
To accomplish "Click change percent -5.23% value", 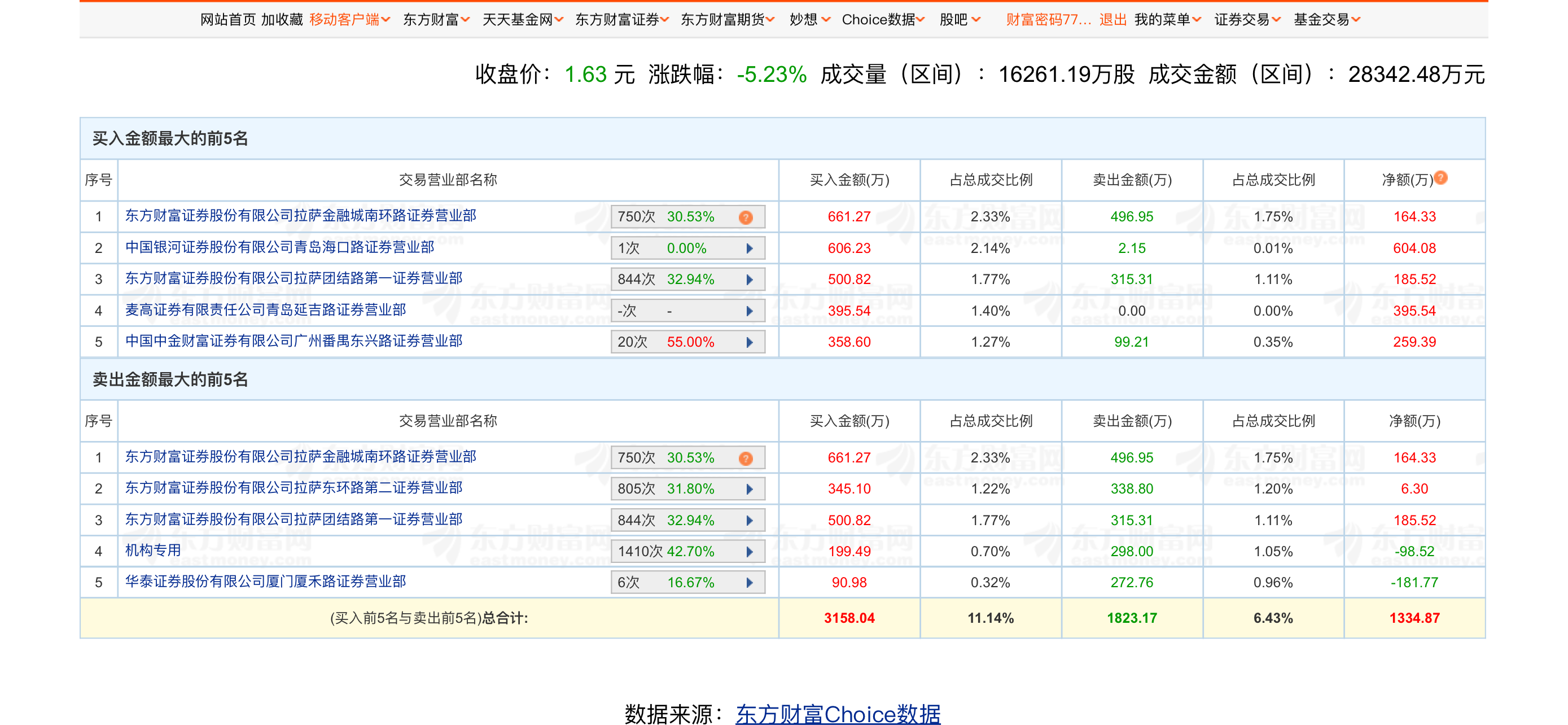I will pos(771,75).
